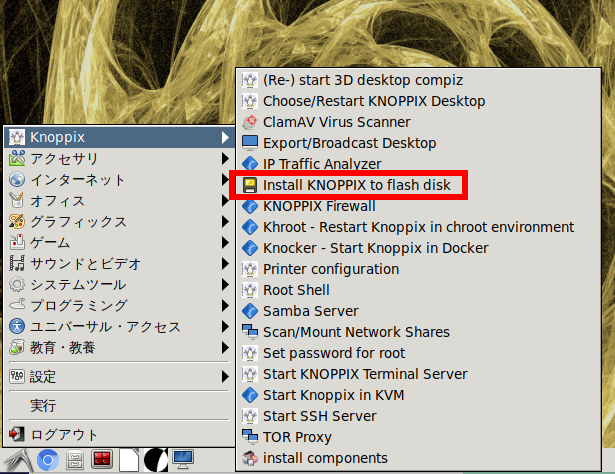Select TOR Proxy from the submenu
The height and width of the screenshot is (474, 615).
[297, 437]
